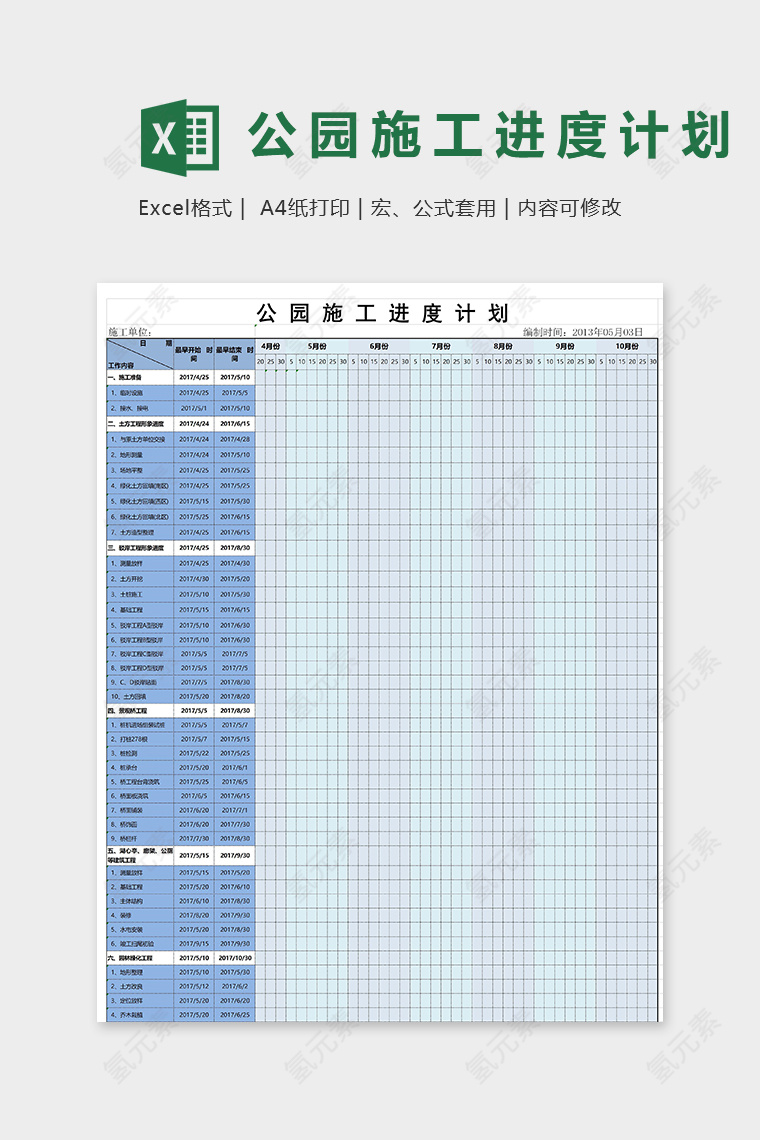Select the 最早开始时间 column header
The image size is (760, 1140).
(193, 355)
